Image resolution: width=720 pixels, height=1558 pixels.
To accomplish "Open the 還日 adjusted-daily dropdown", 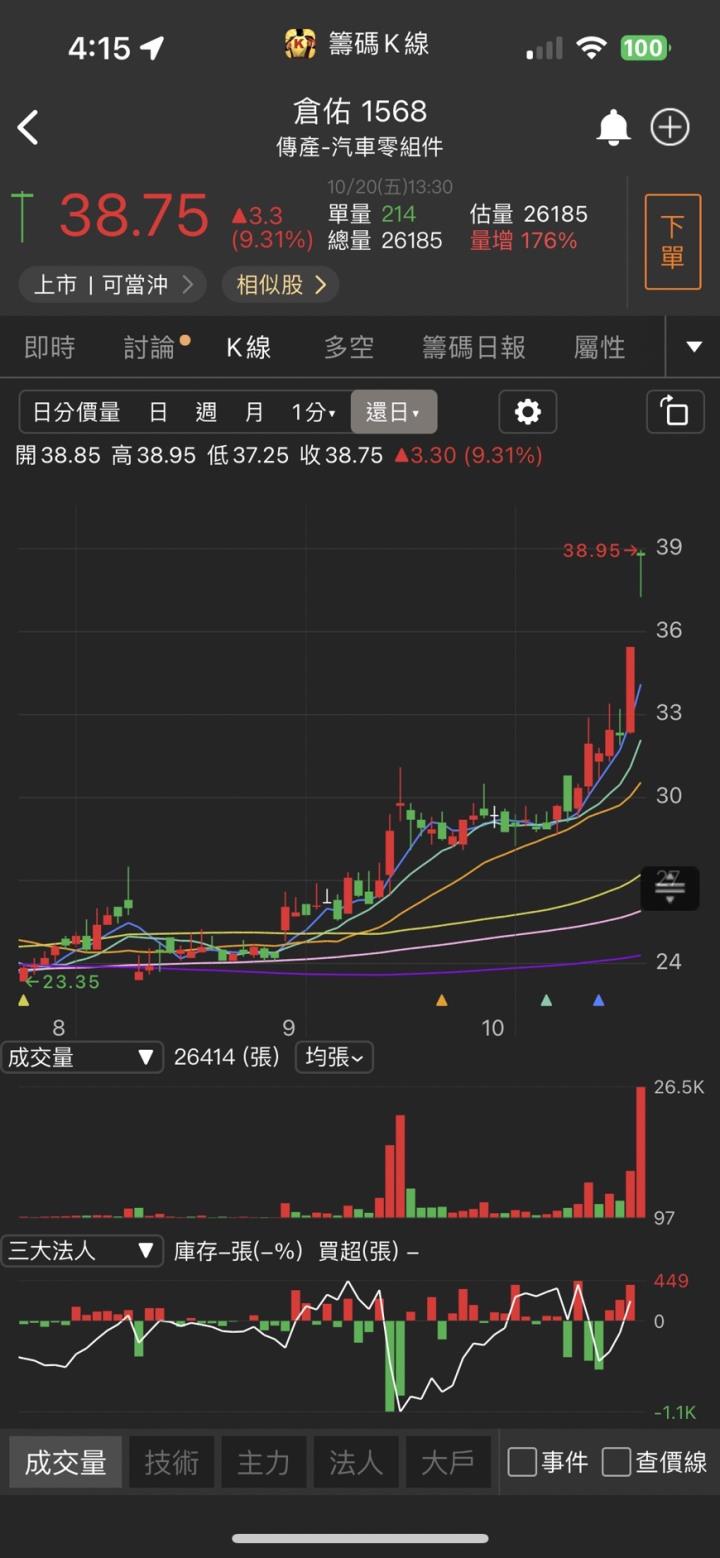I will [x=393, y=412].
